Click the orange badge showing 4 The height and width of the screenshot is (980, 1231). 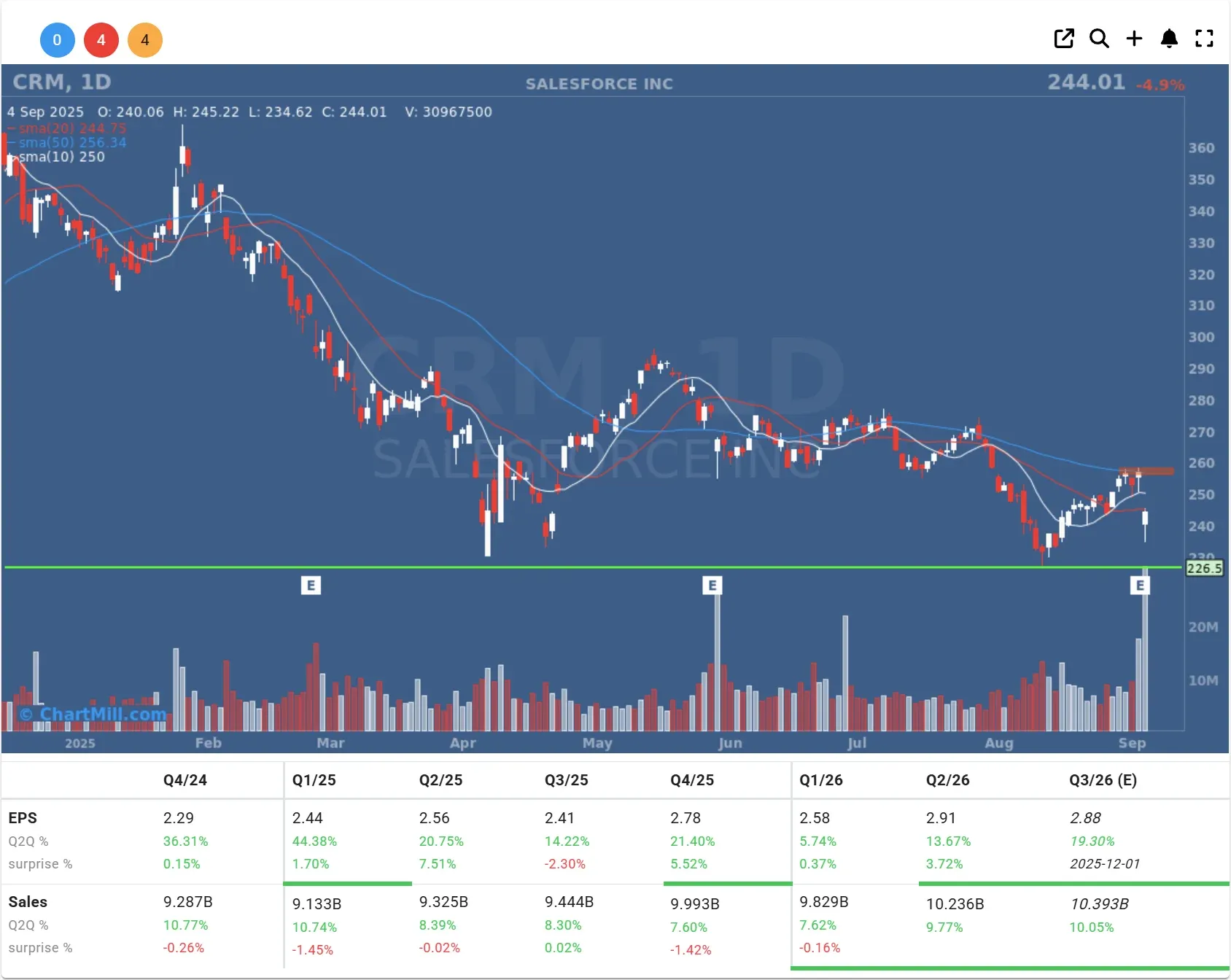tap(145, 40)
